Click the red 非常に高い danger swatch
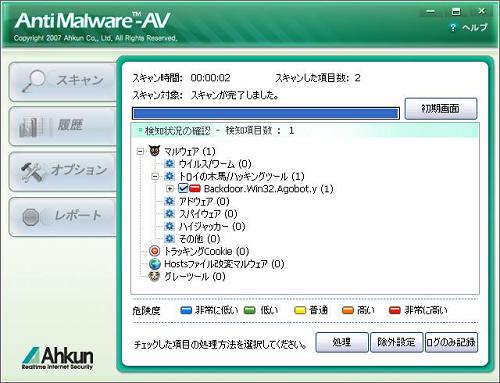This screenshot has height=383, width=500. 395,311
